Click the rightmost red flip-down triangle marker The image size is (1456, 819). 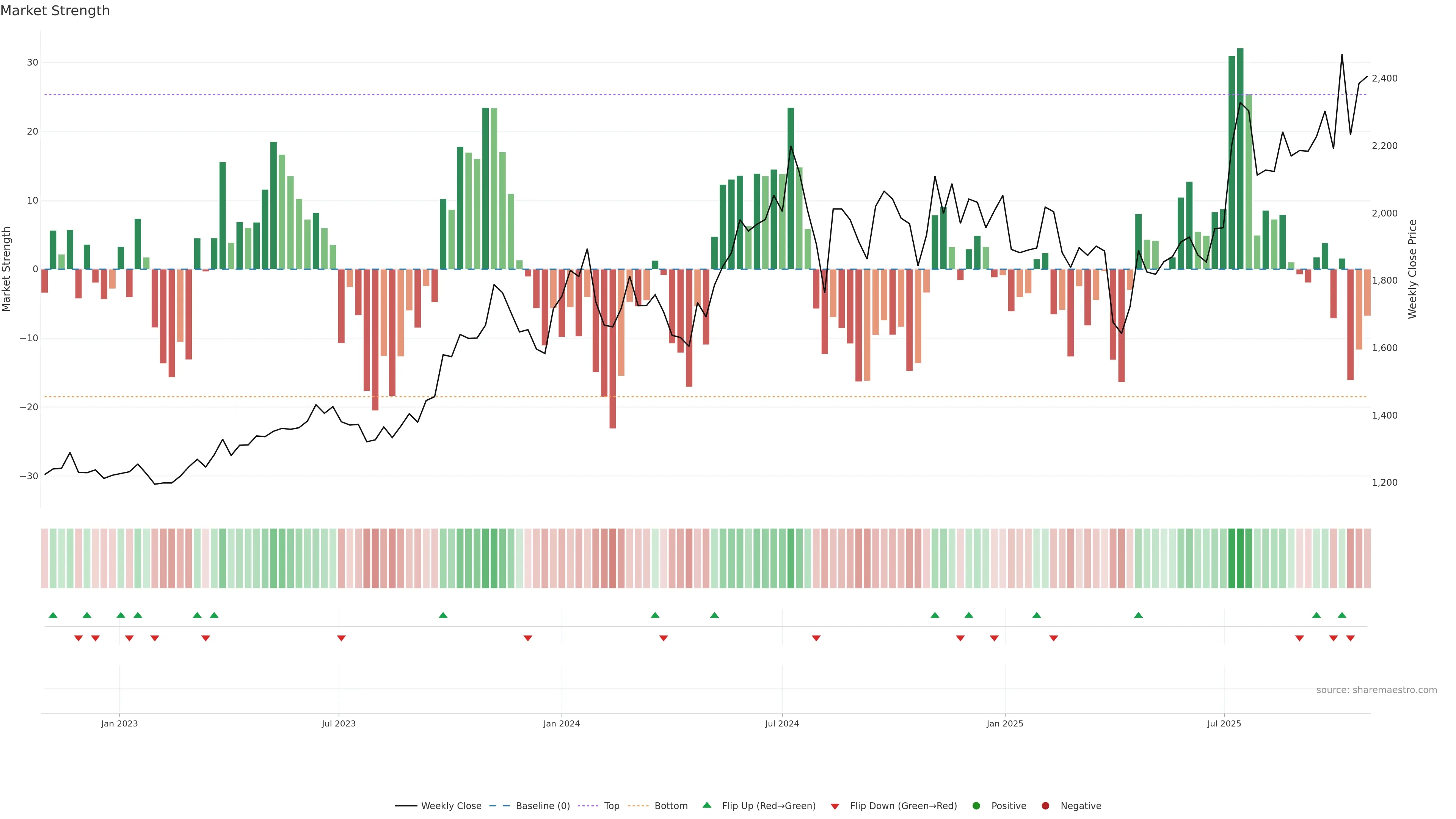coord(1350,638)
